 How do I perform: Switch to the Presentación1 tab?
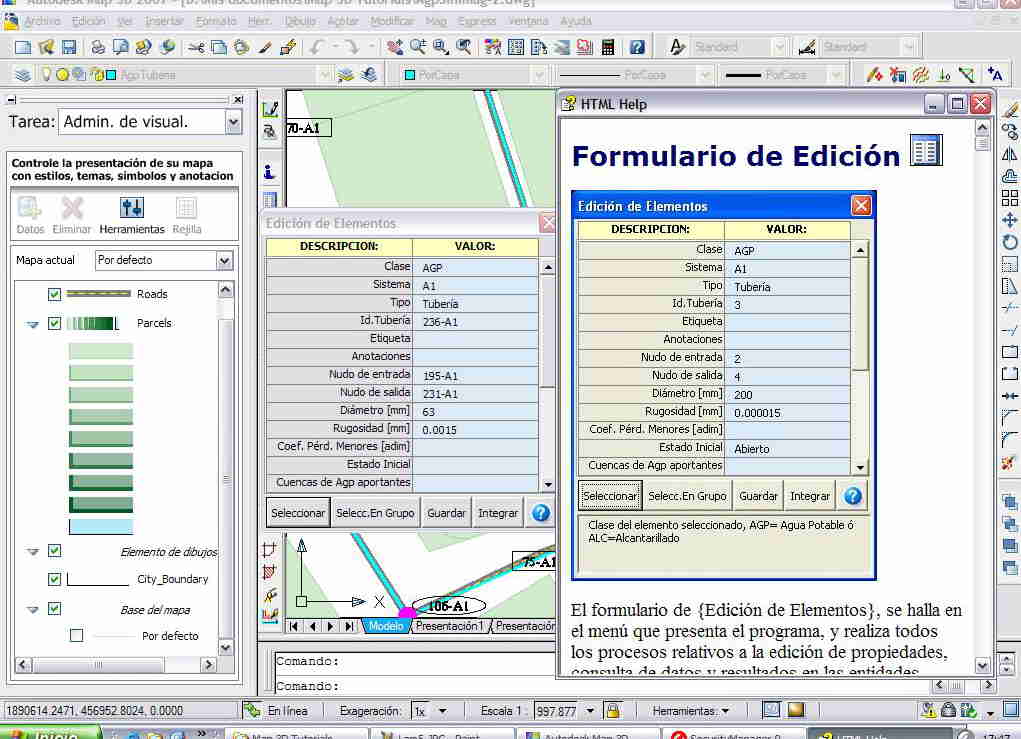449,626
